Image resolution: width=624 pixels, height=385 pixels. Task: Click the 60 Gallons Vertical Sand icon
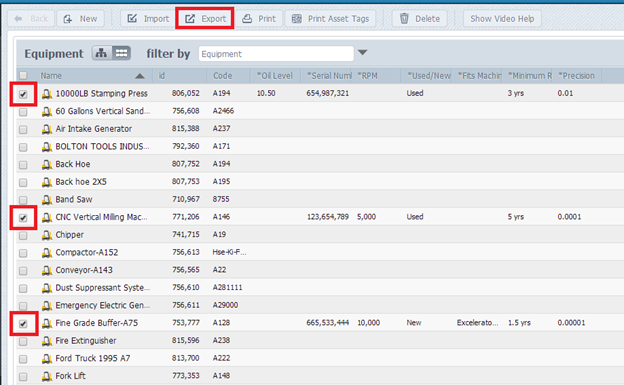tap(47, 111)
